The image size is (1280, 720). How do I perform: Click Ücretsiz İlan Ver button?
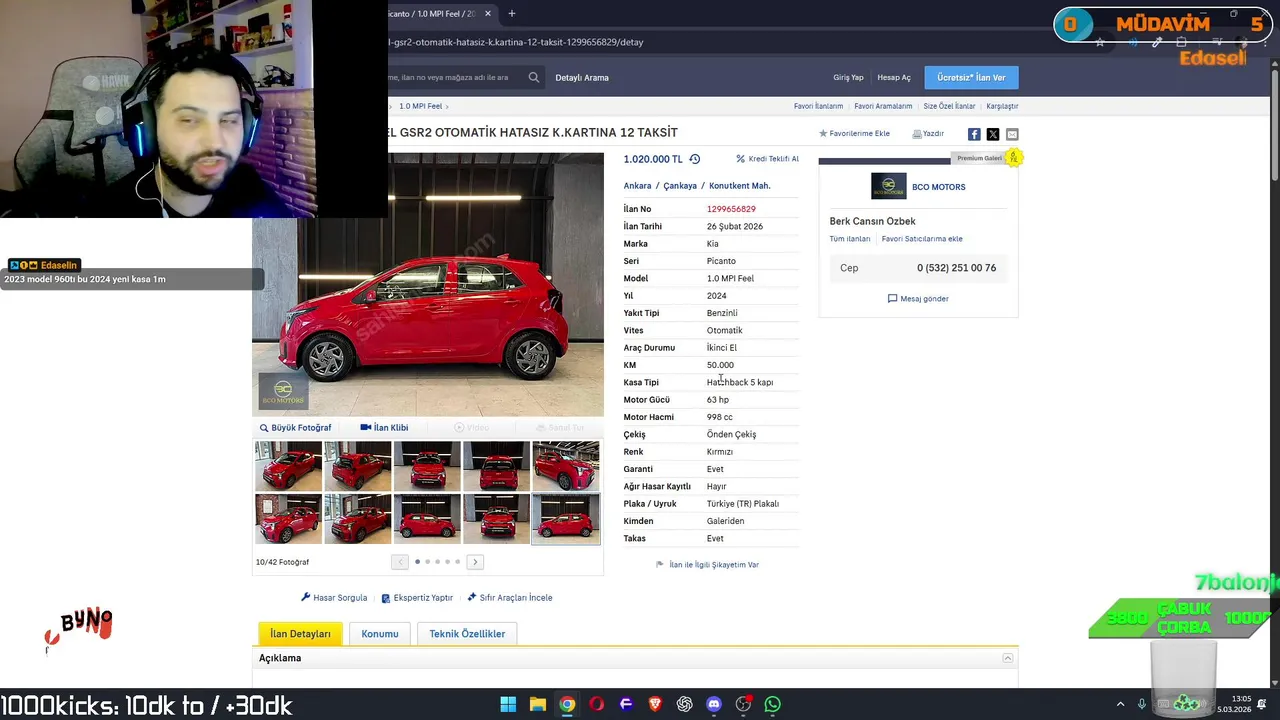pyautogui.click(x=971, y=77)
